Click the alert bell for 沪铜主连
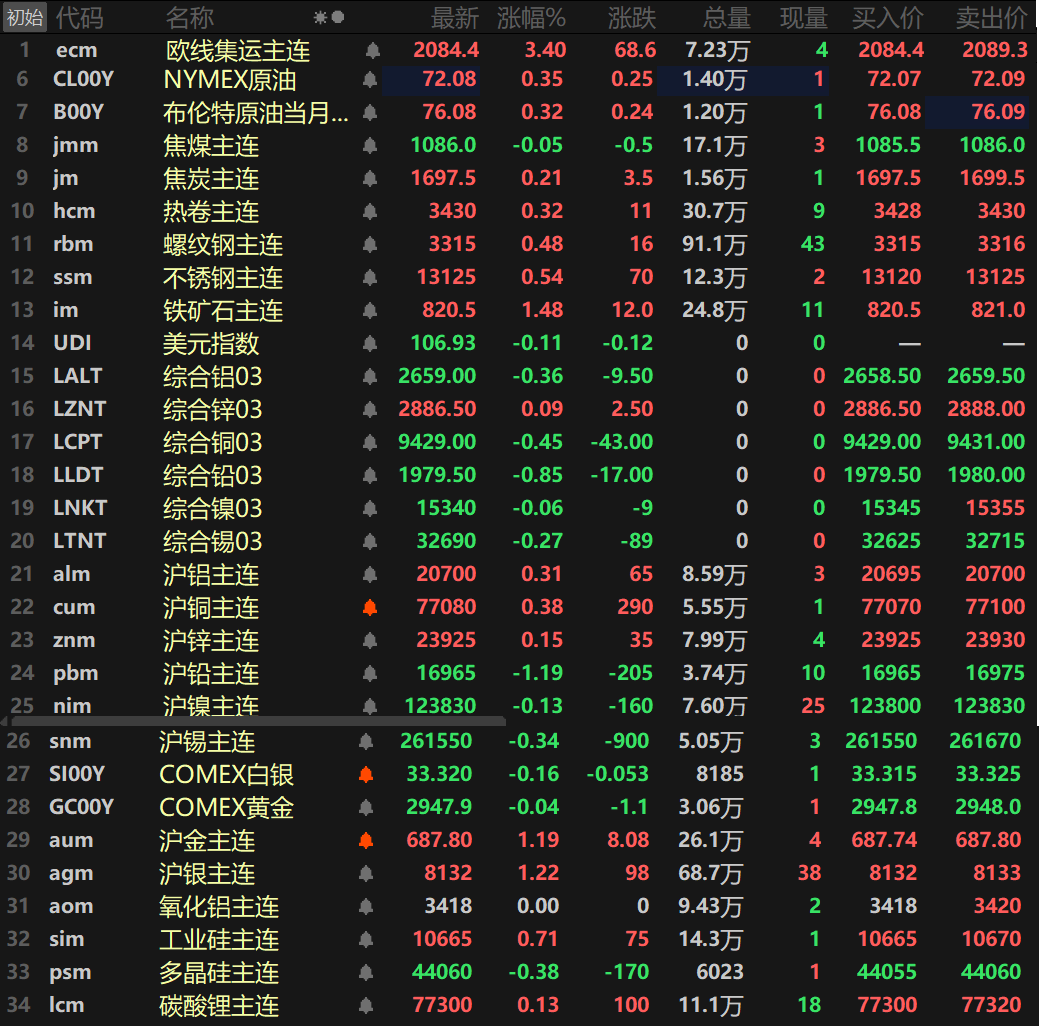This screenshot has height=1026, width=1039. tap(370, 607)
